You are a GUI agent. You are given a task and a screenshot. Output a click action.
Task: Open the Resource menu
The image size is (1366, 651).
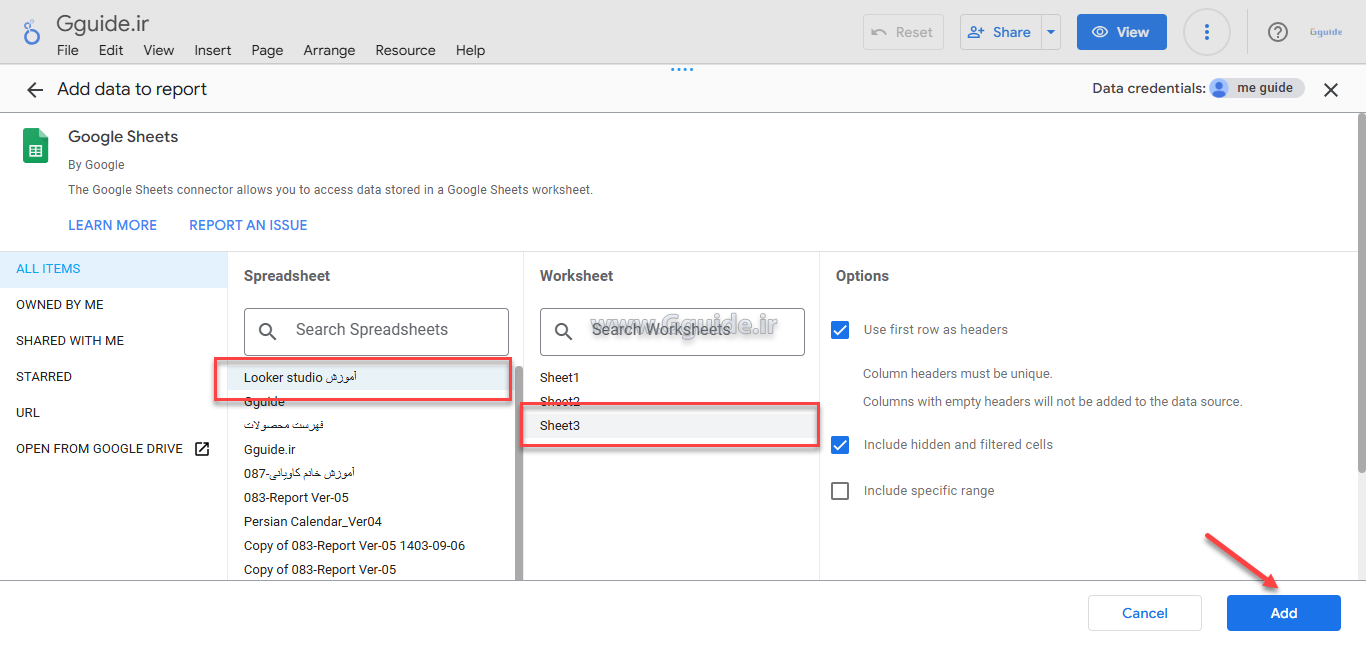pyautogui.click(x=405, y=50)
